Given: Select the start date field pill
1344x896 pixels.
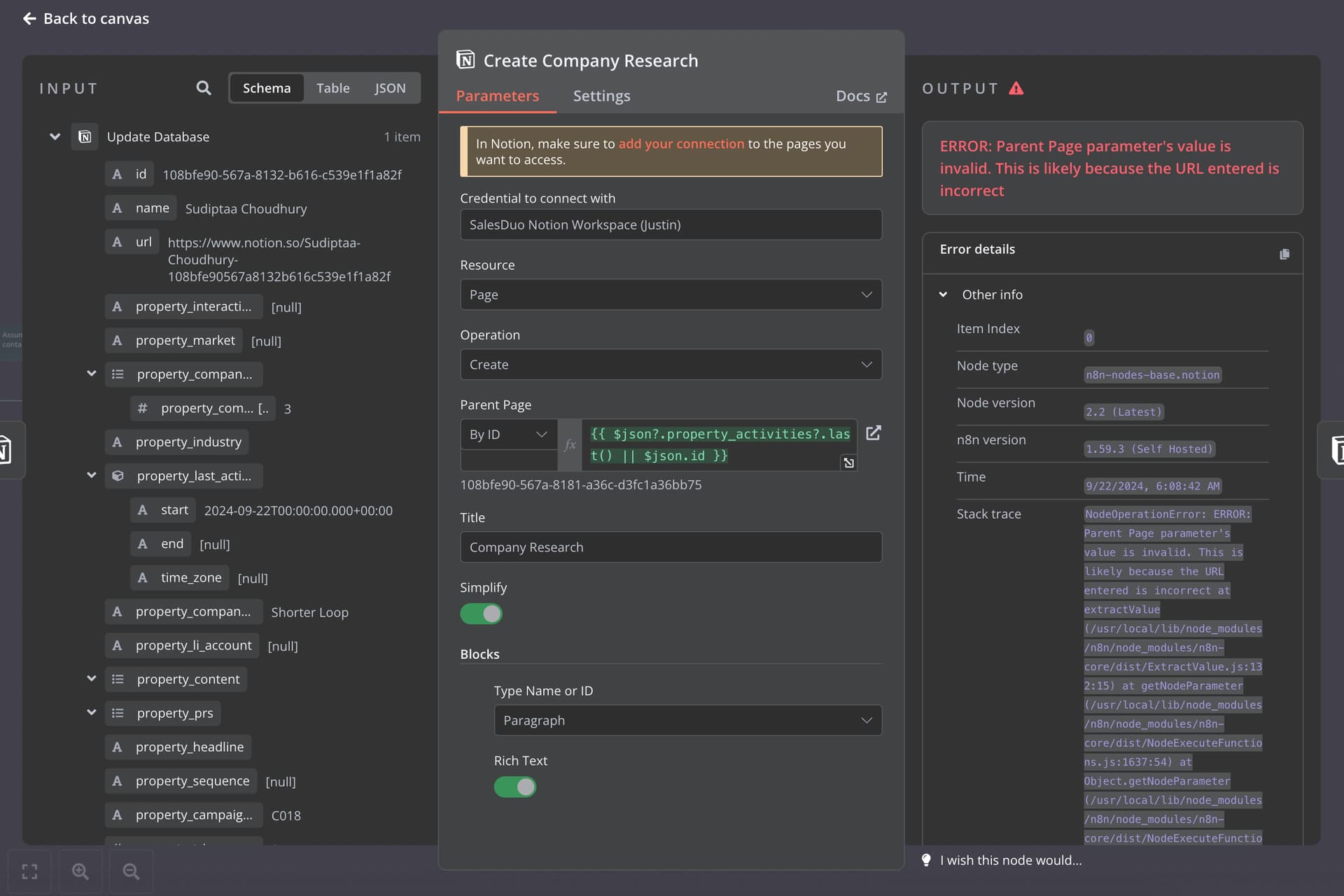Looking at the screenshot, I should 163,510.
